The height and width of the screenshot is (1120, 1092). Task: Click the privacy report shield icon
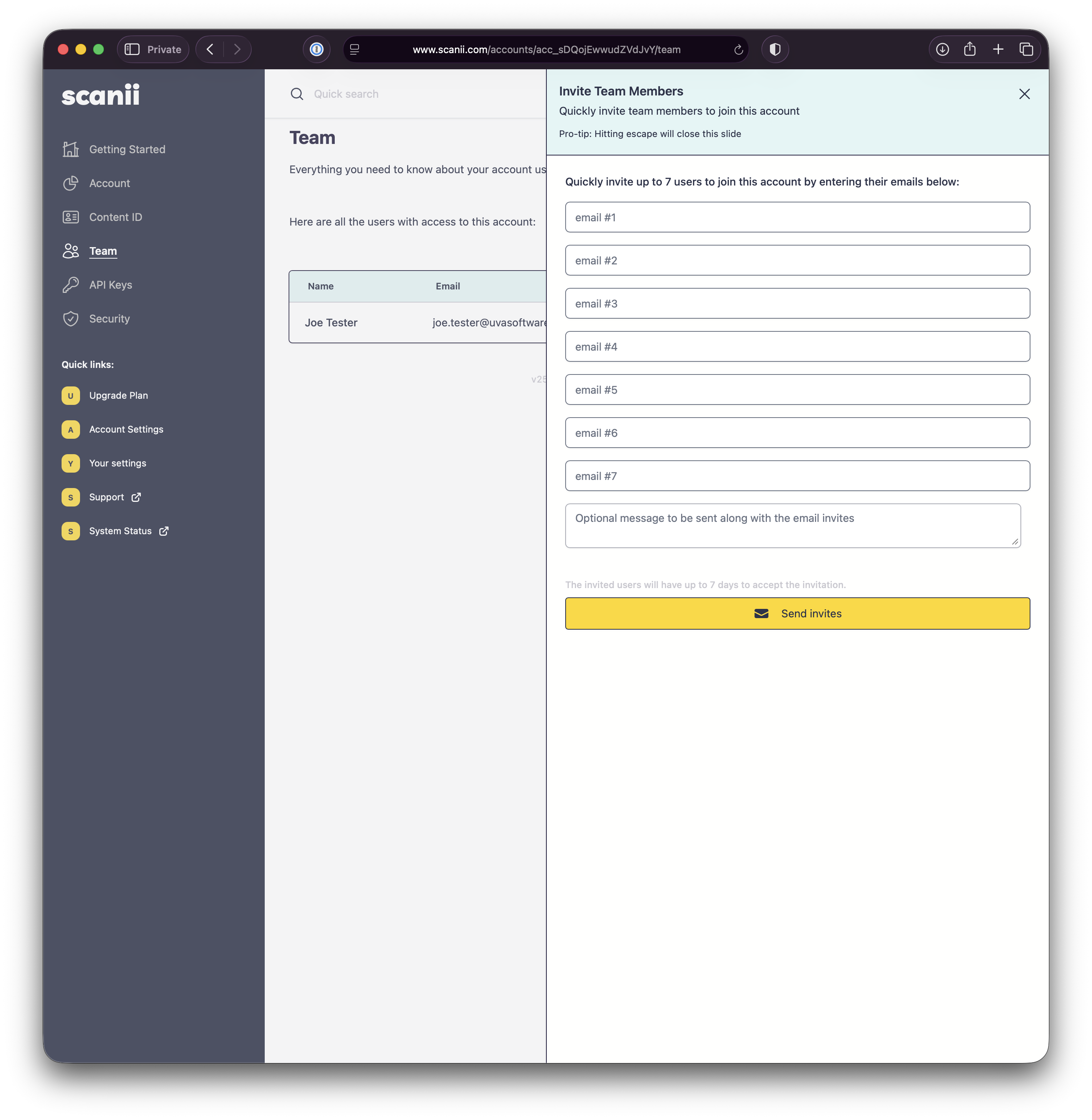(x=775, y=49)
